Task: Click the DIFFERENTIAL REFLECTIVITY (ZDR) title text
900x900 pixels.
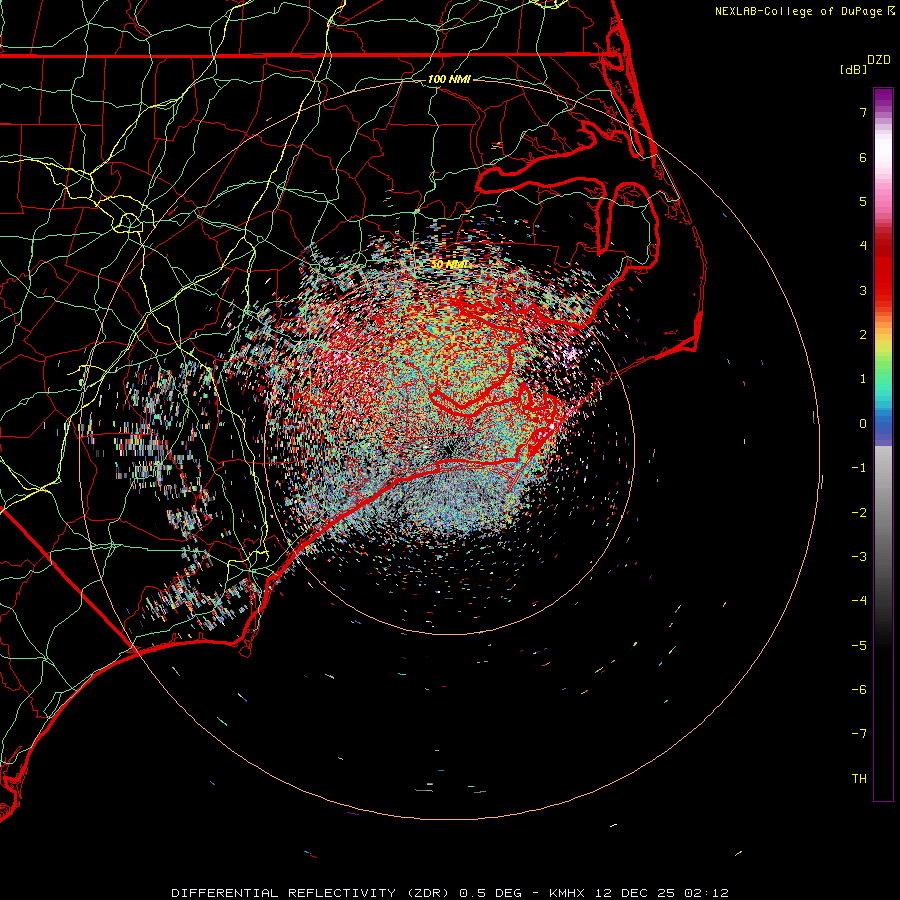Action: click(x=312, y=893)
